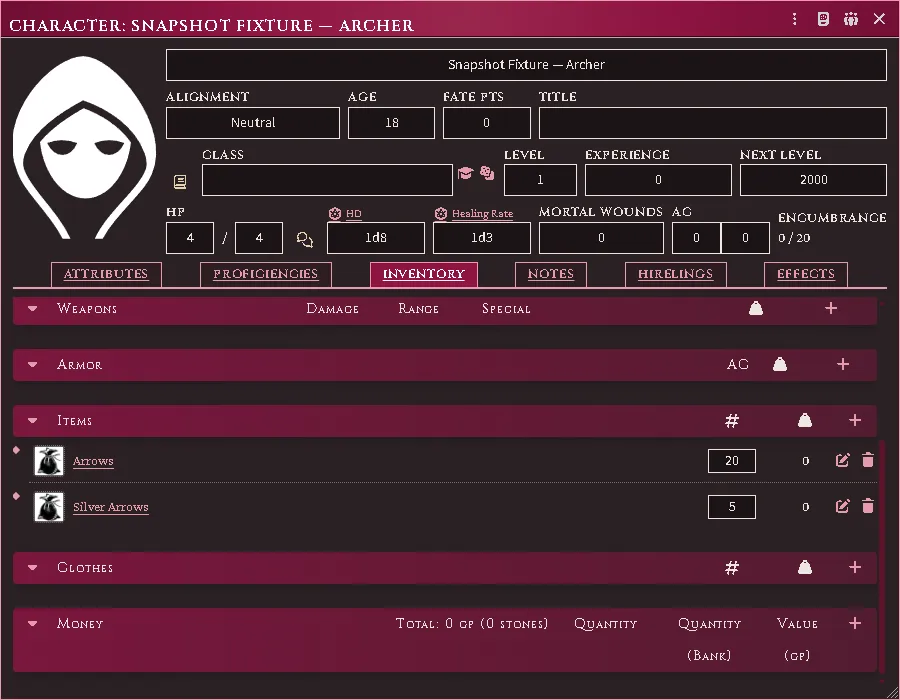Screen dimensions: 900x700
Task: Click the Silver Arrows item thumbnail
Action: click(x=49, y=507)
